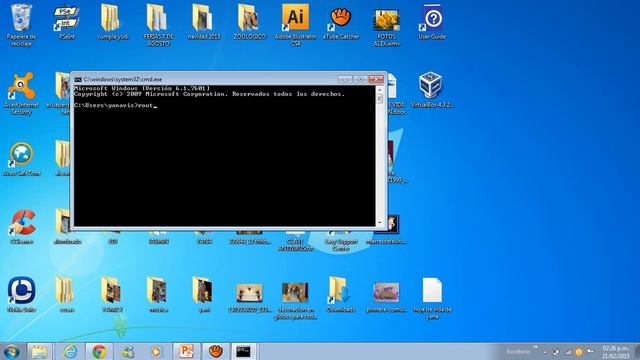Open the taskbar clock and date
This screenshot has height=360, width=640.
click(x=616, y=352)
